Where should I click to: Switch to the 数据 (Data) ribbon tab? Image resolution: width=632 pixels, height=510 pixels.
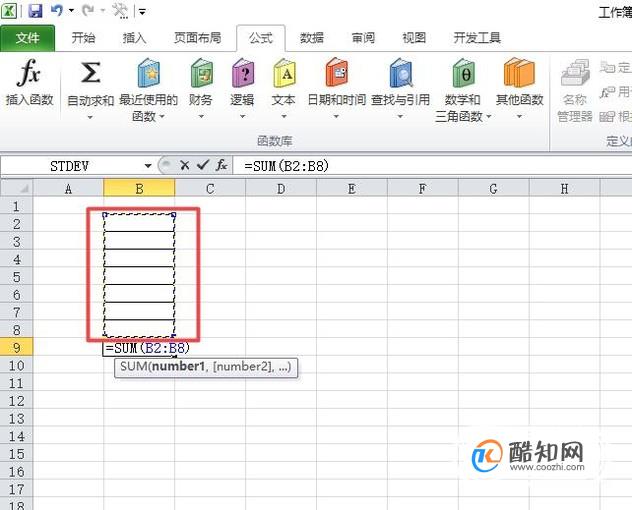click(312, 38)
